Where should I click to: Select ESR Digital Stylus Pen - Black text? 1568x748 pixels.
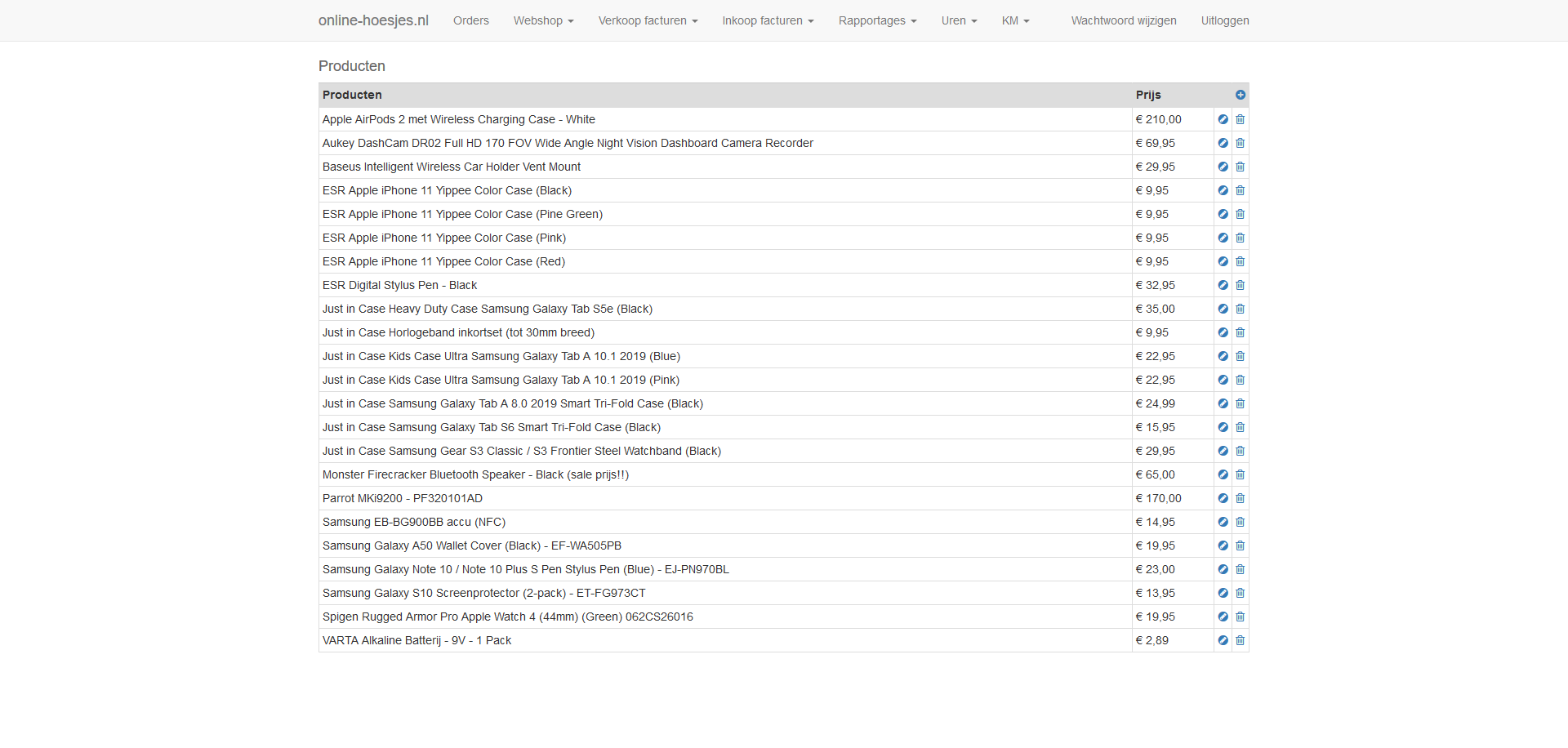pos(399,285)
